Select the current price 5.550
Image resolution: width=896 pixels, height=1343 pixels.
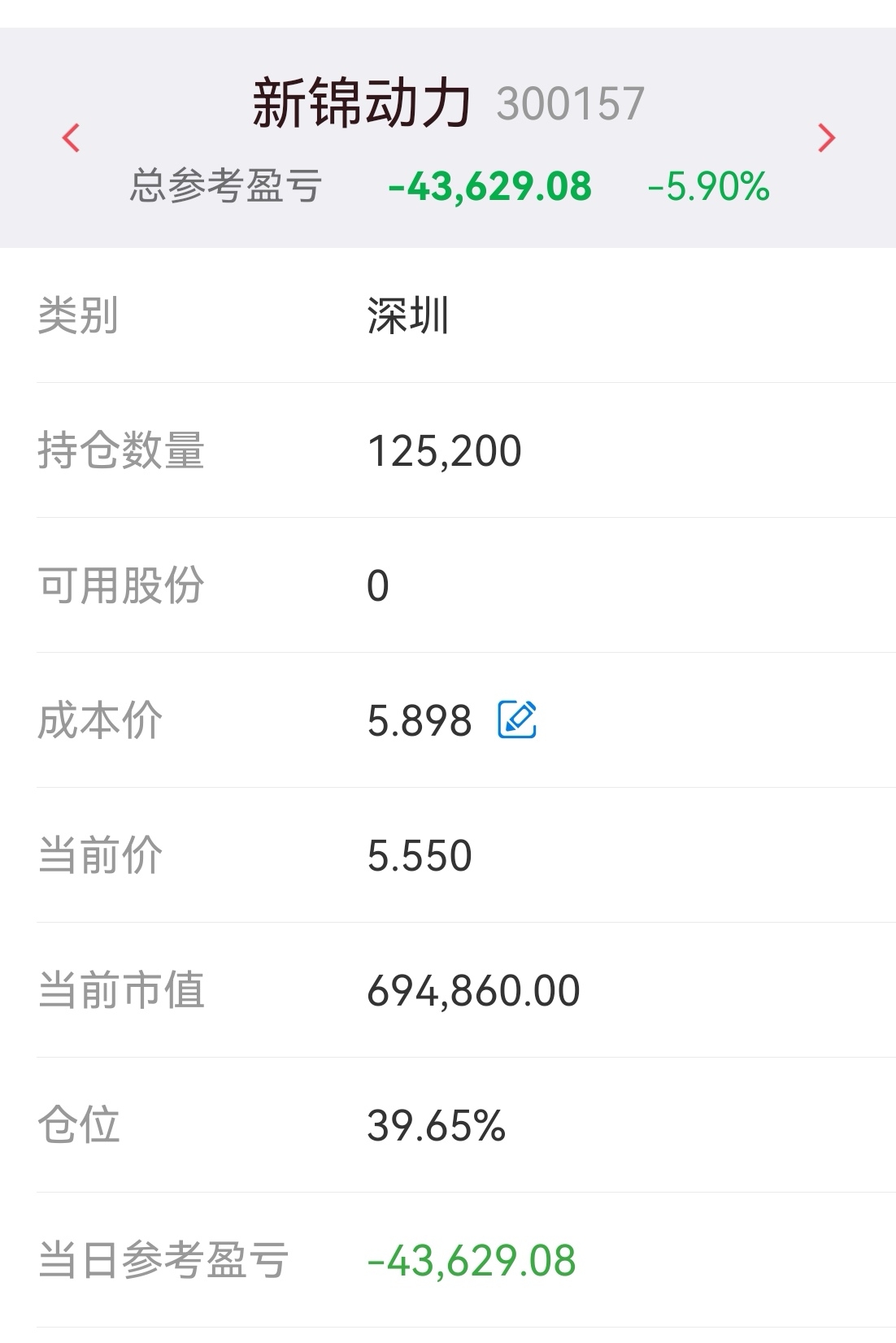(x=419, y=856)
